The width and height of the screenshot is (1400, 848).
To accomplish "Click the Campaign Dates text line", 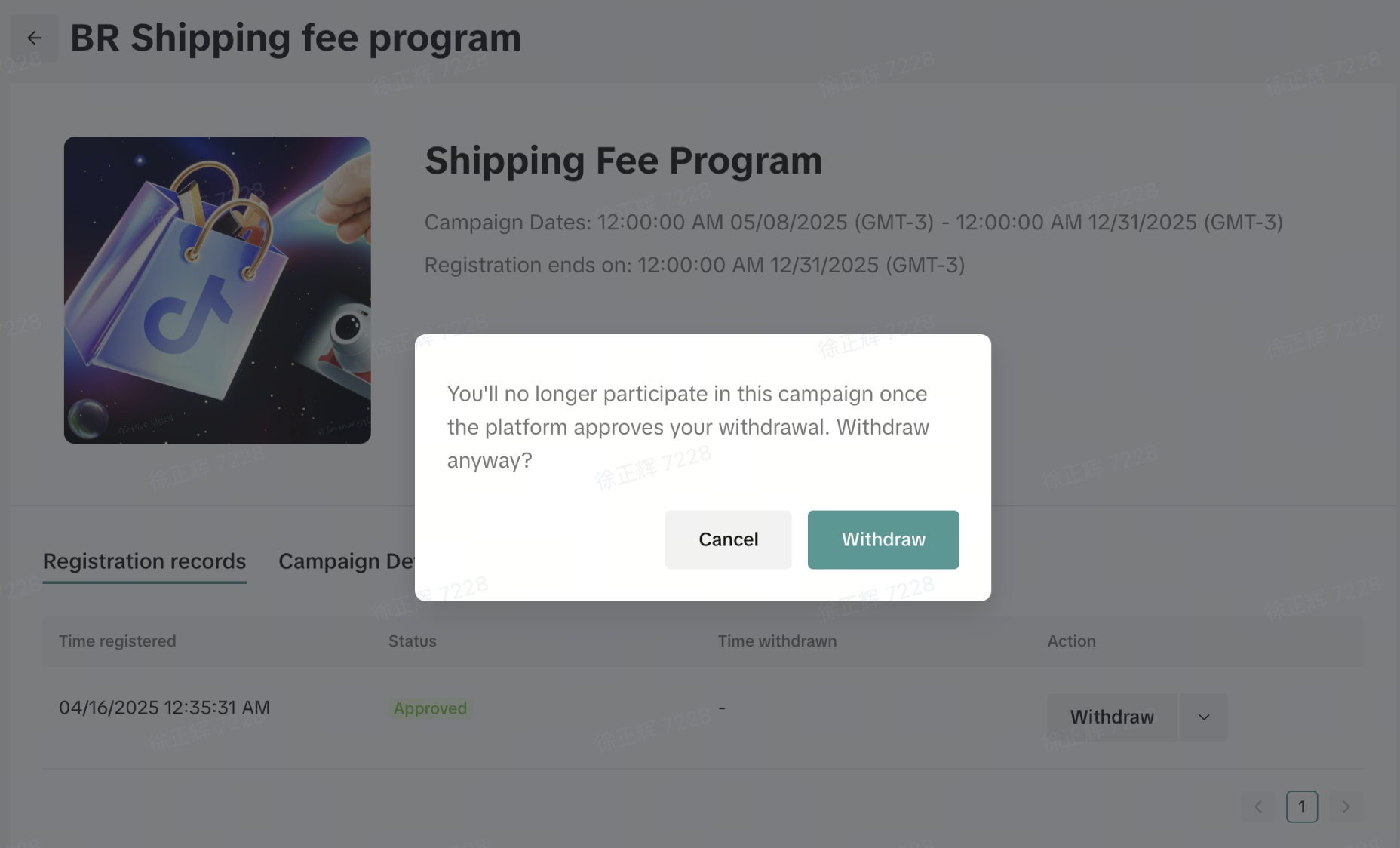I will (x=853, y=223).
